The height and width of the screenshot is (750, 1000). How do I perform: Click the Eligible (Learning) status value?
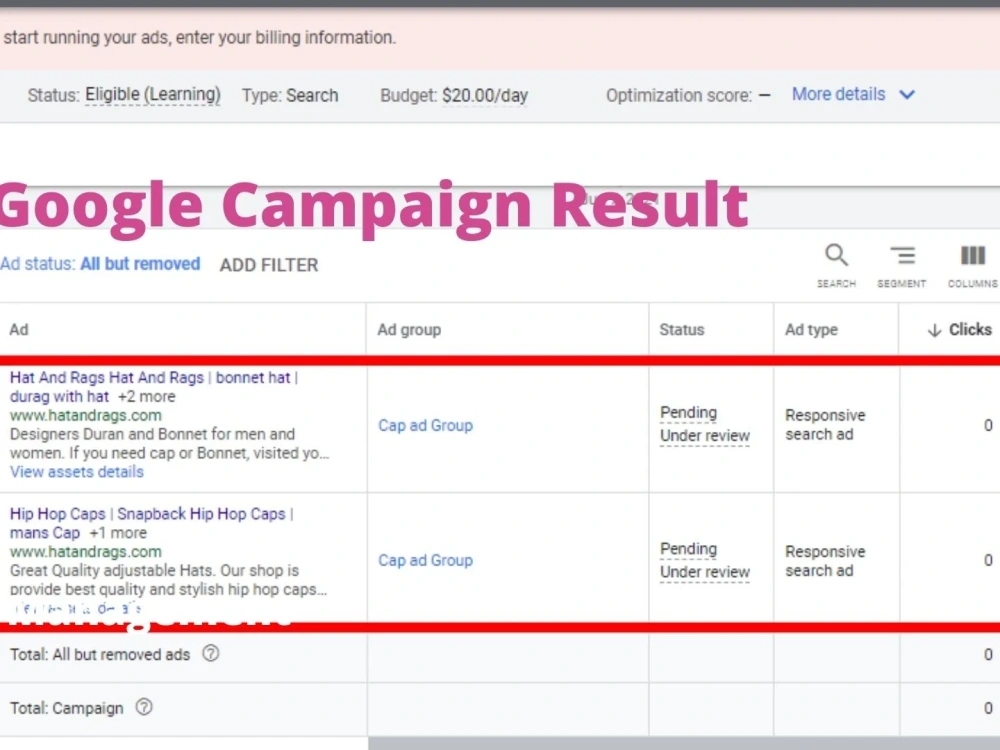click(x=152, y=95)
